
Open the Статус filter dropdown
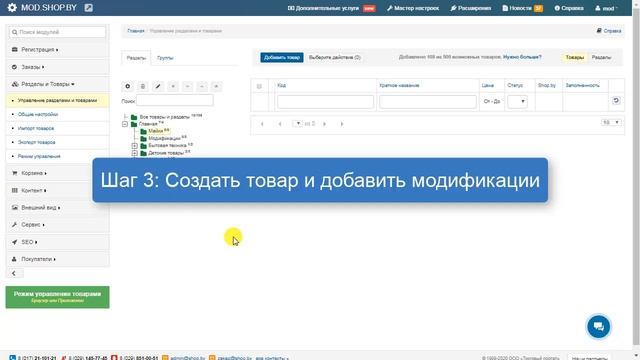click(517, 102)
